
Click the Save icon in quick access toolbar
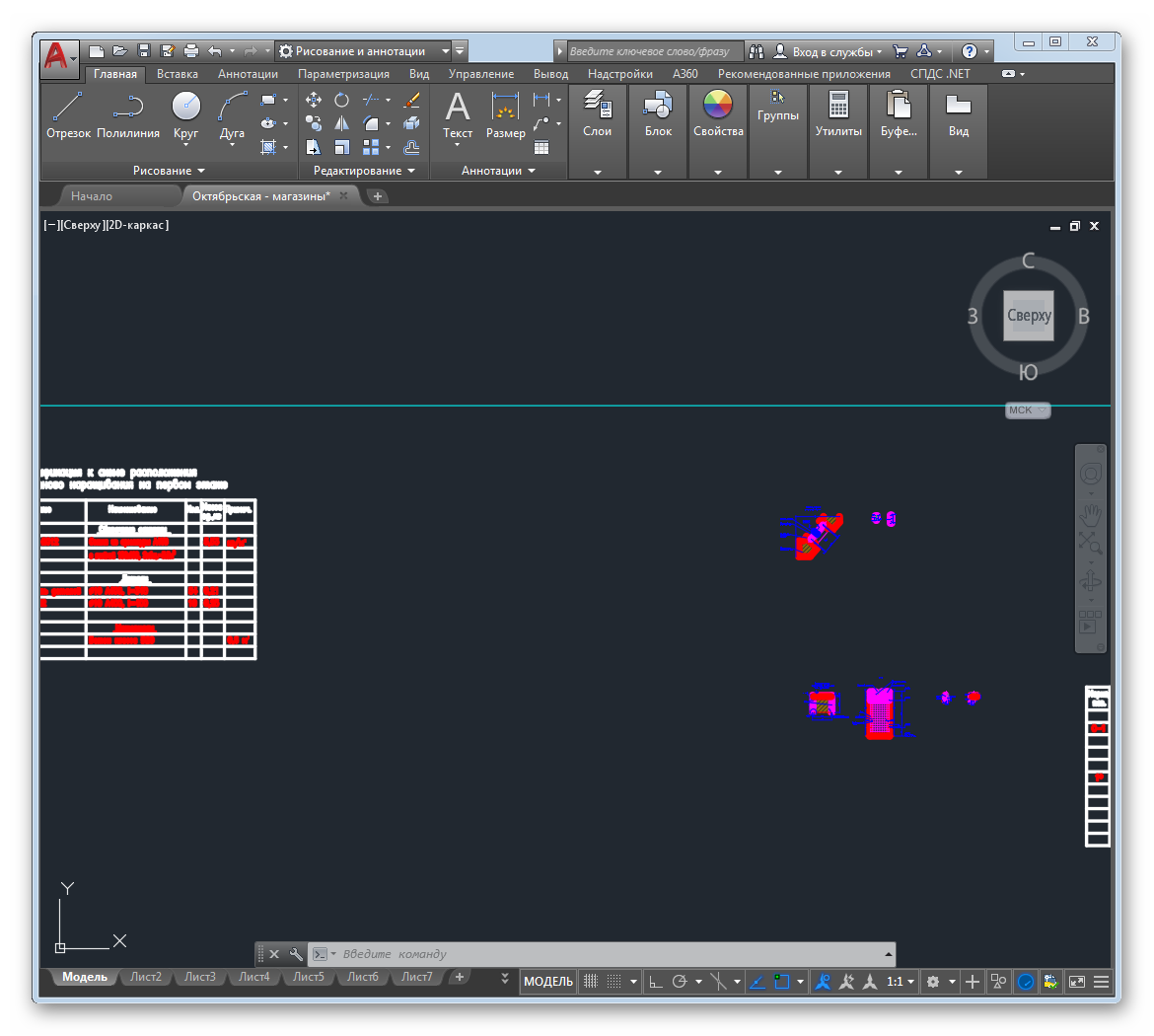point(144,51)
